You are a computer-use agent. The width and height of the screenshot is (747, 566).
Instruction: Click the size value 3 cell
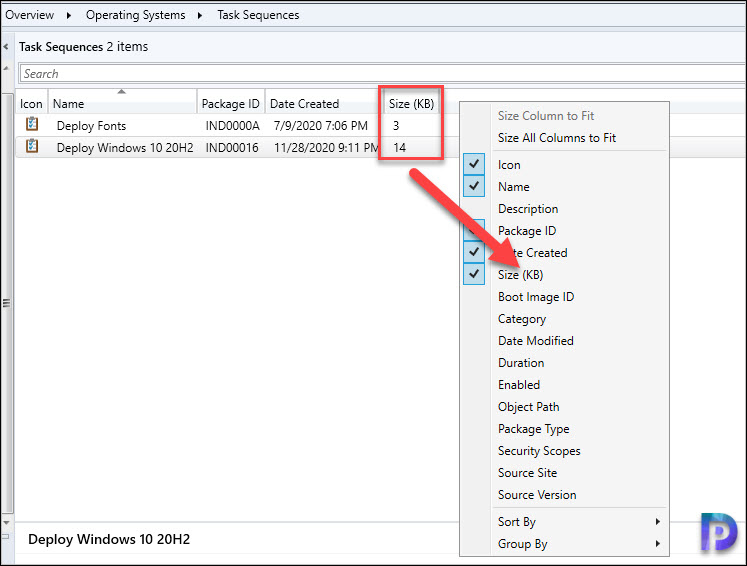(396, 126)
